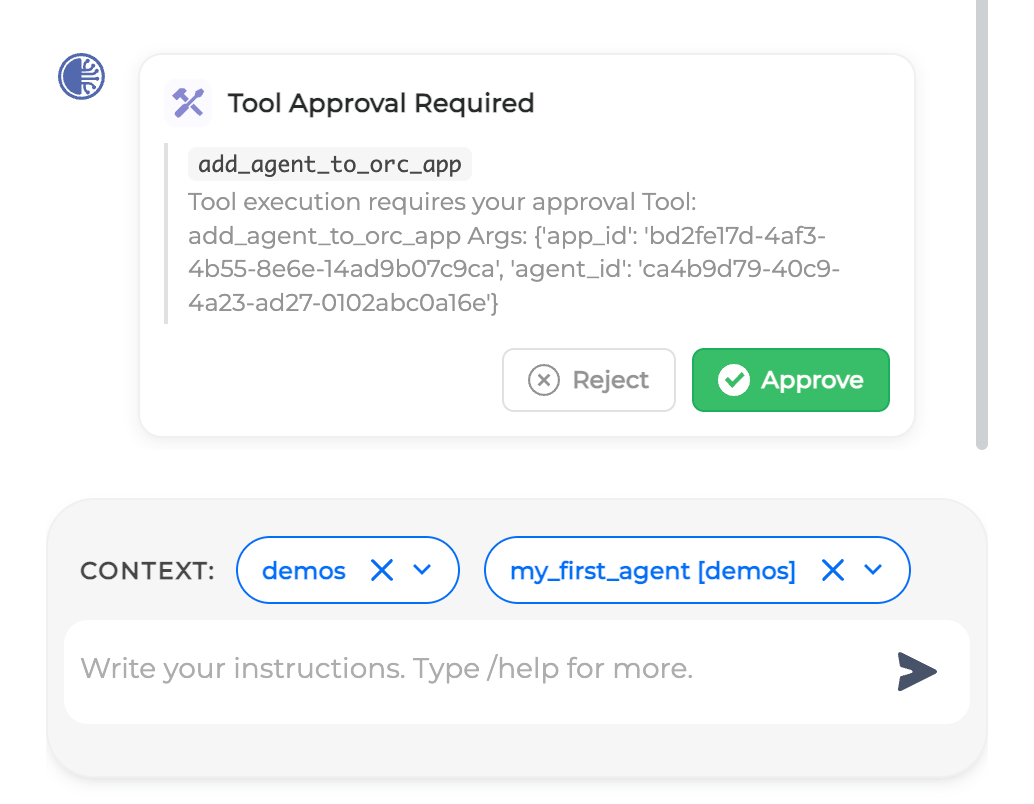This screenshot has height=804, width=1034.
Task: Click the X circle icon inside Reject
Action: tap(543, 380)
